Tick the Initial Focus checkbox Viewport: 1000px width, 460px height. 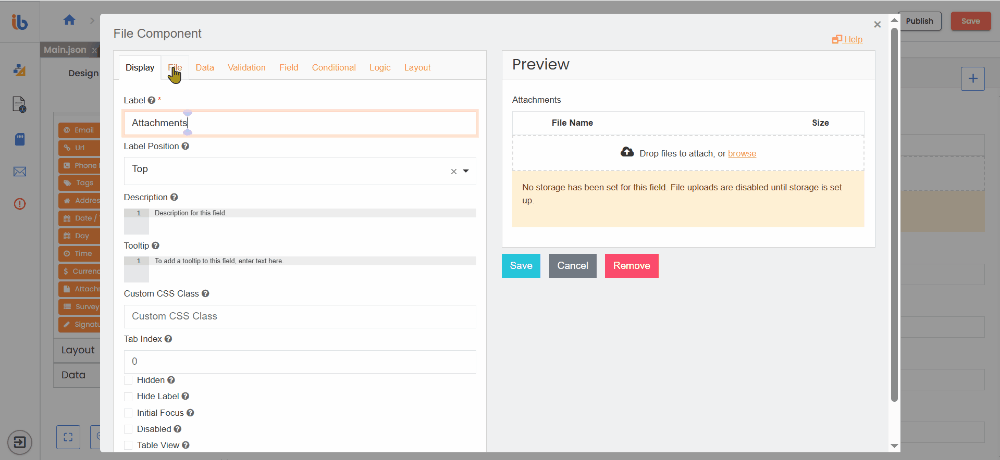129,412
